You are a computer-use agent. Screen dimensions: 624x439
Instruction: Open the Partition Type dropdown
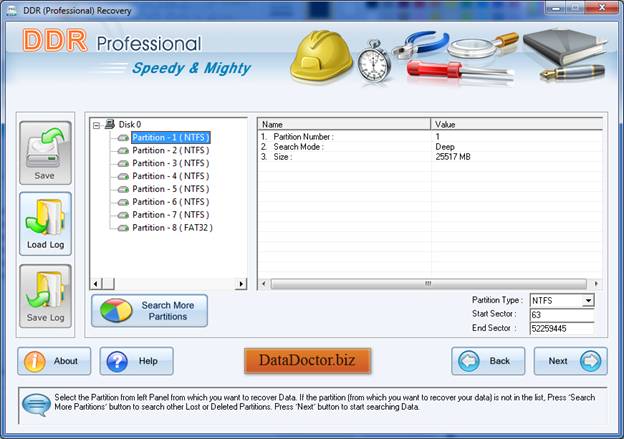(x=588, y=300)
